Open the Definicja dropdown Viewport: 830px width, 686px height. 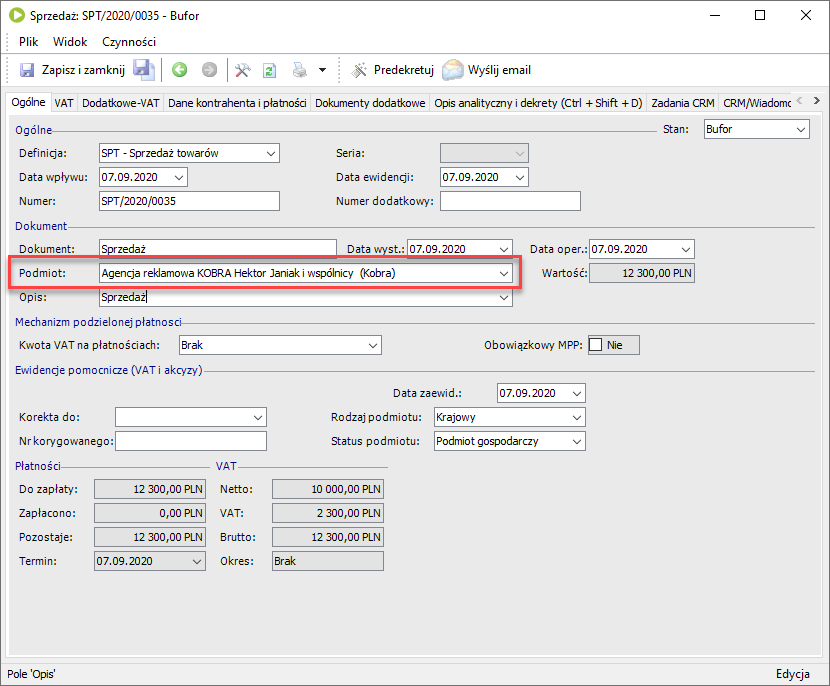271,154
